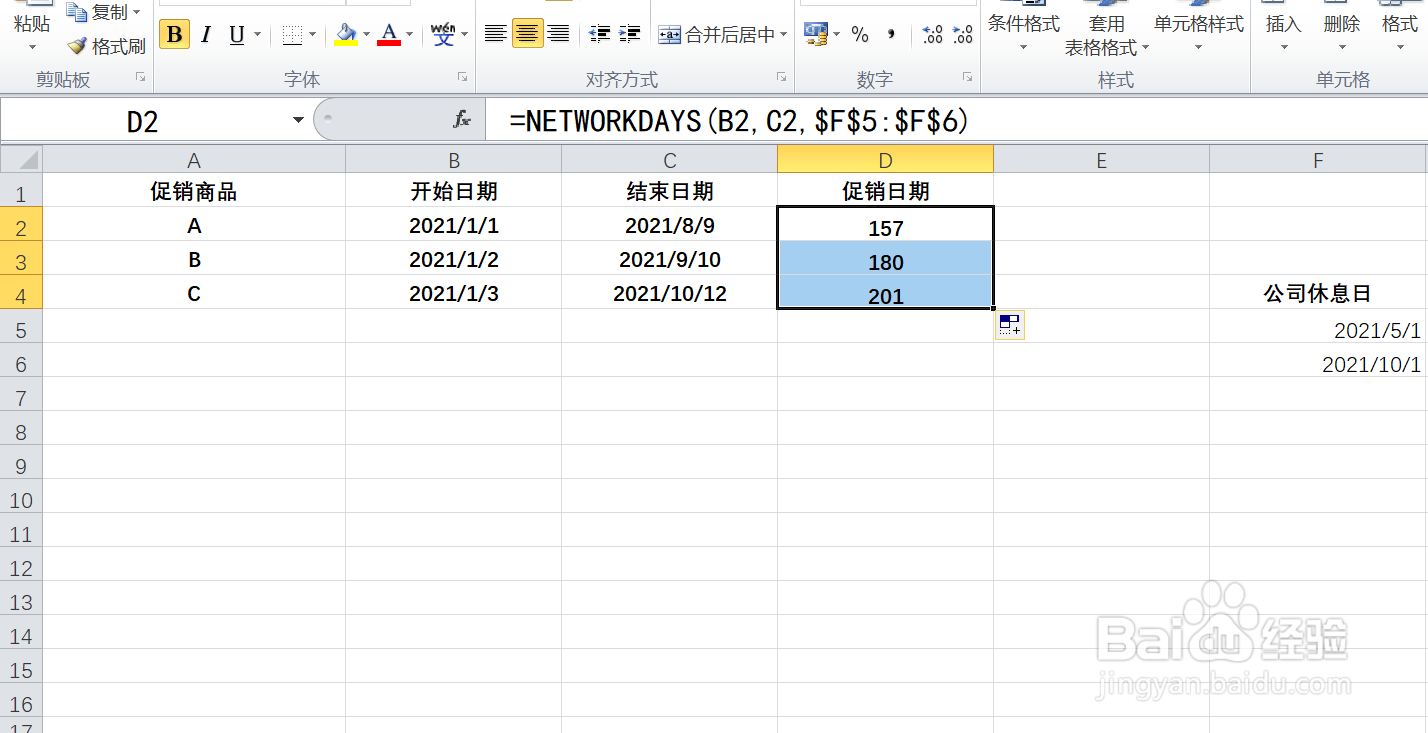
Task: Open 条件格式 conditional formatting menu
Action: coord(1023,30)
